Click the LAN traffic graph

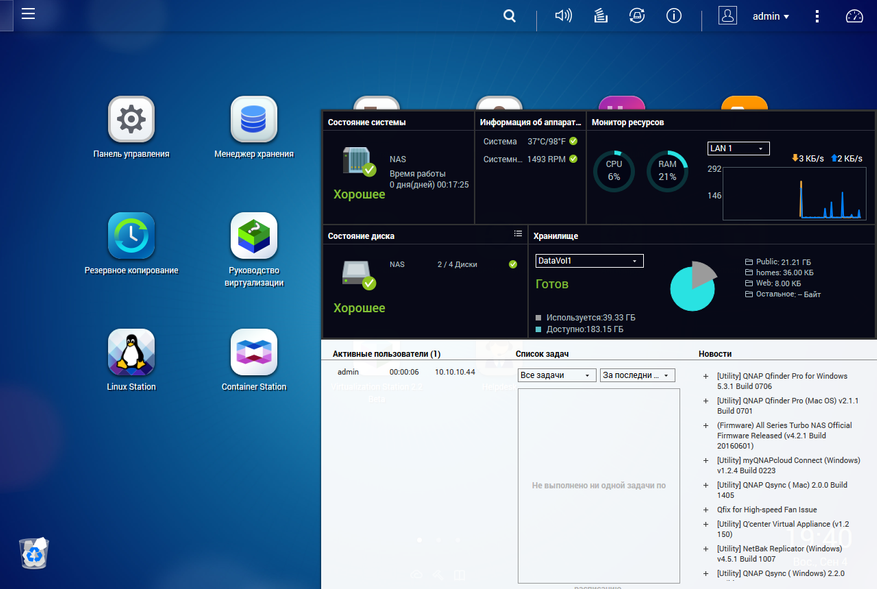pyautogui.click(x=794, y=194)
